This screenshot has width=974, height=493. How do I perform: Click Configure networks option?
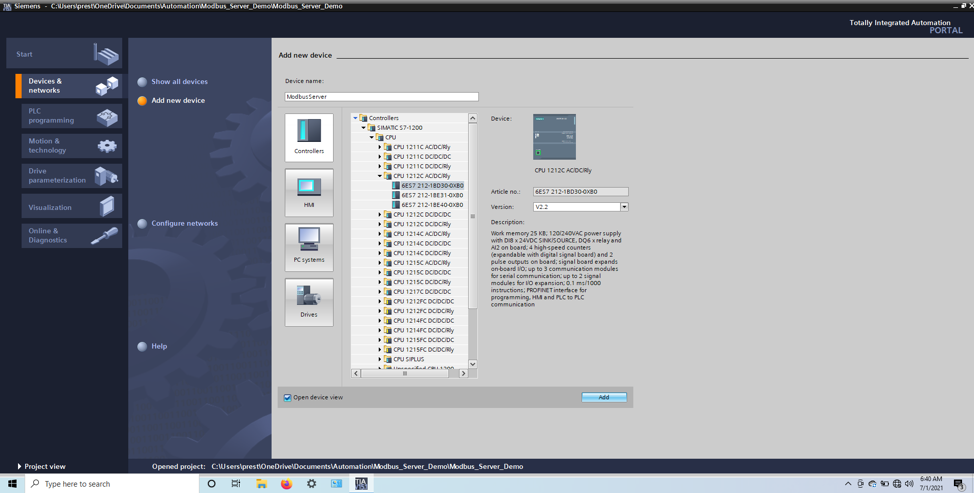point(178,224)
